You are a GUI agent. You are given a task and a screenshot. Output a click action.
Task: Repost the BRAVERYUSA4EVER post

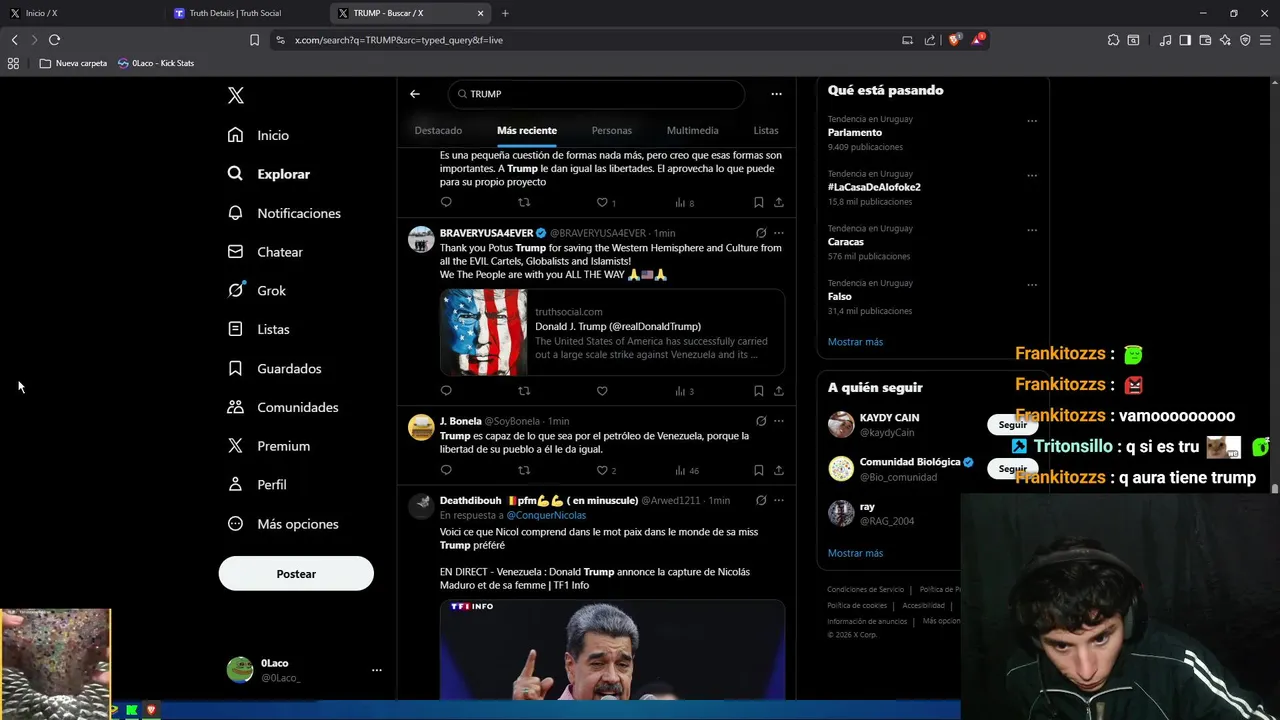point(524,391)
